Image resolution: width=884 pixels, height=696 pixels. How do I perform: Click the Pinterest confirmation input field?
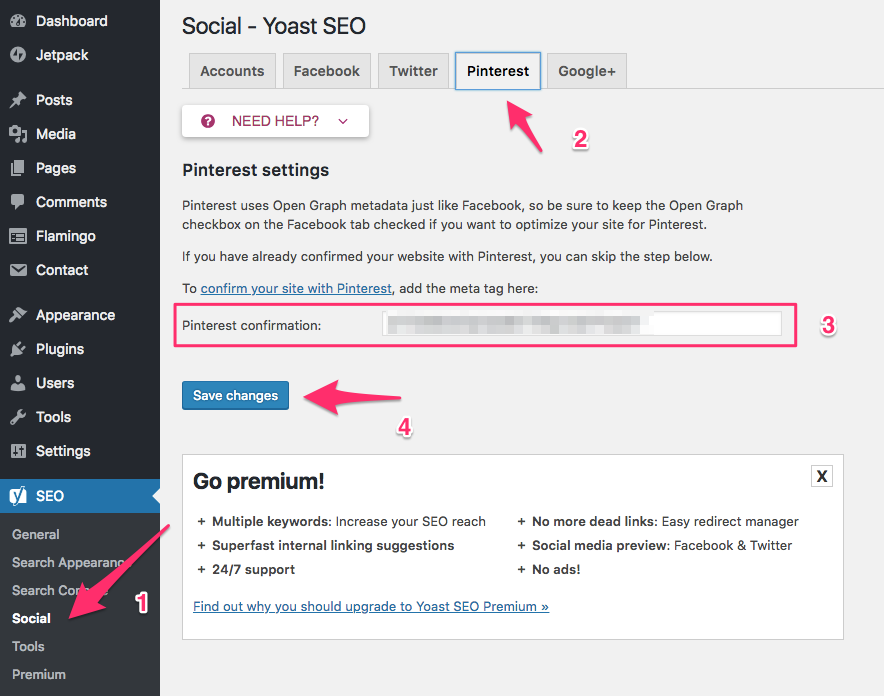(x=580, y=322)
